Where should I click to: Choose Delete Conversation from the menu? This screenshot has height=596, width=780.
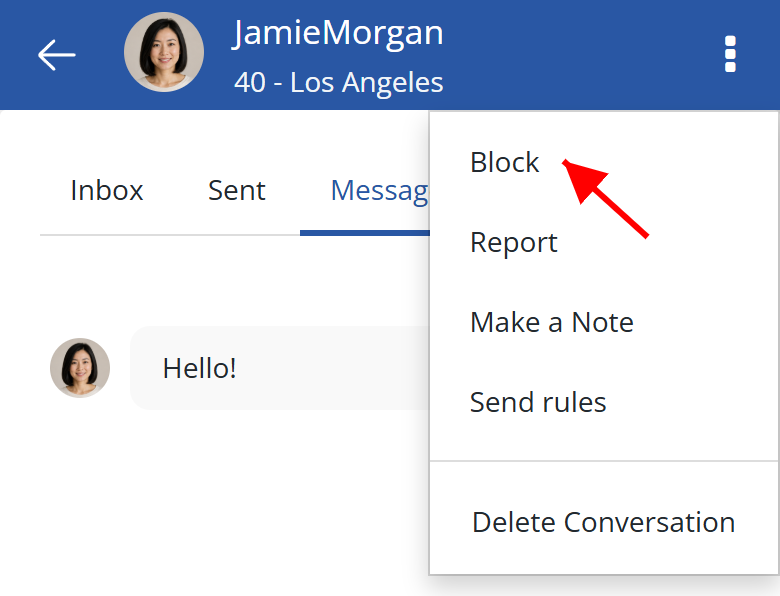[x=603, y=522]
